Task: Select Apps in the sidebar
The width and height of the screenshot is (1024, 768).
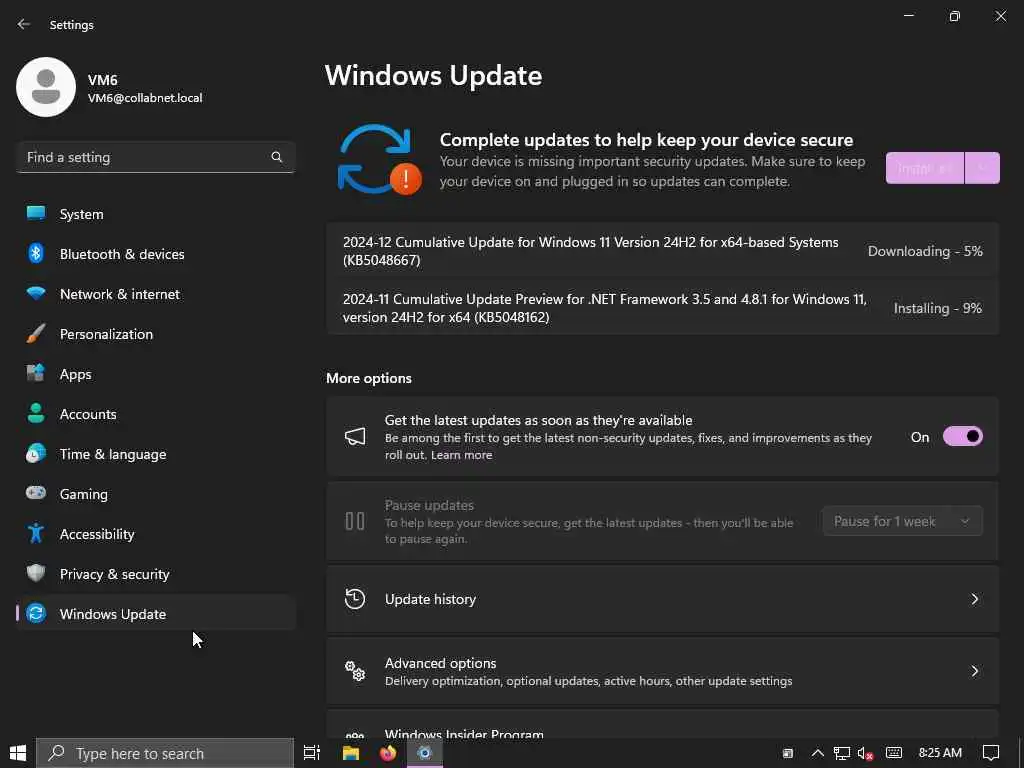Action: click(155, 374)
